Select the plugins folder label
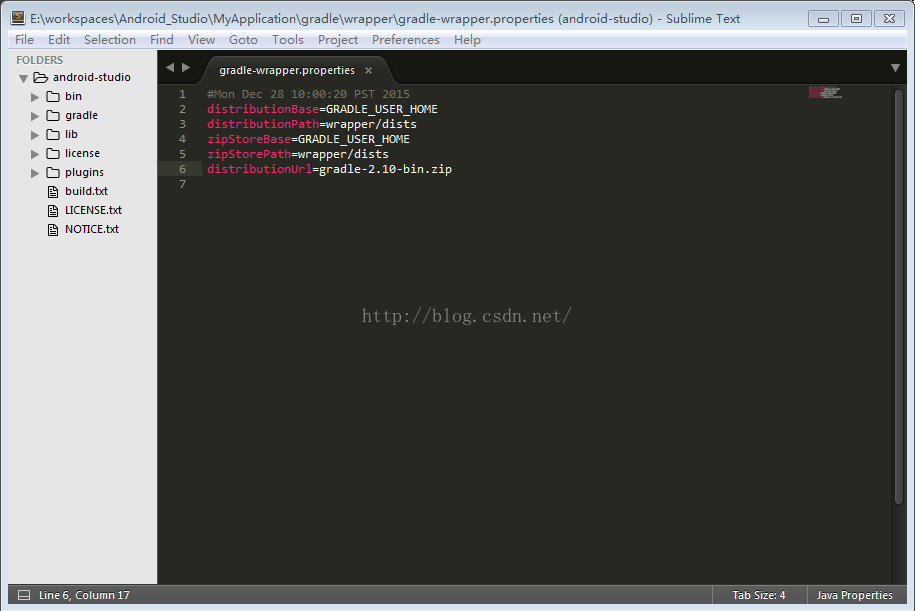915x611 pixels. (x=84, y=173)
